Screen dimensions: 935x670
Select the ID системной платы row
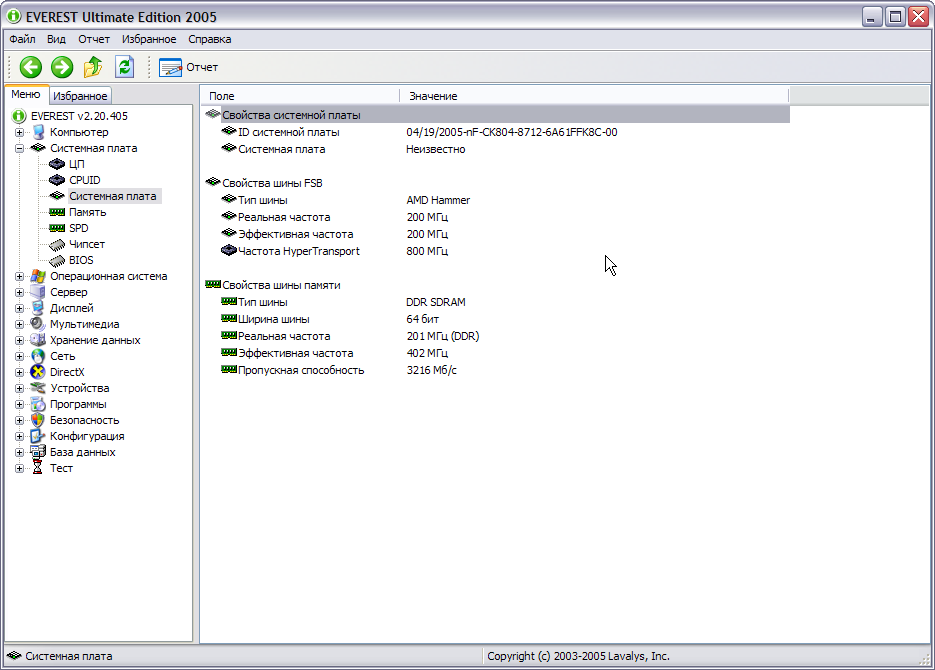(496, 132)
